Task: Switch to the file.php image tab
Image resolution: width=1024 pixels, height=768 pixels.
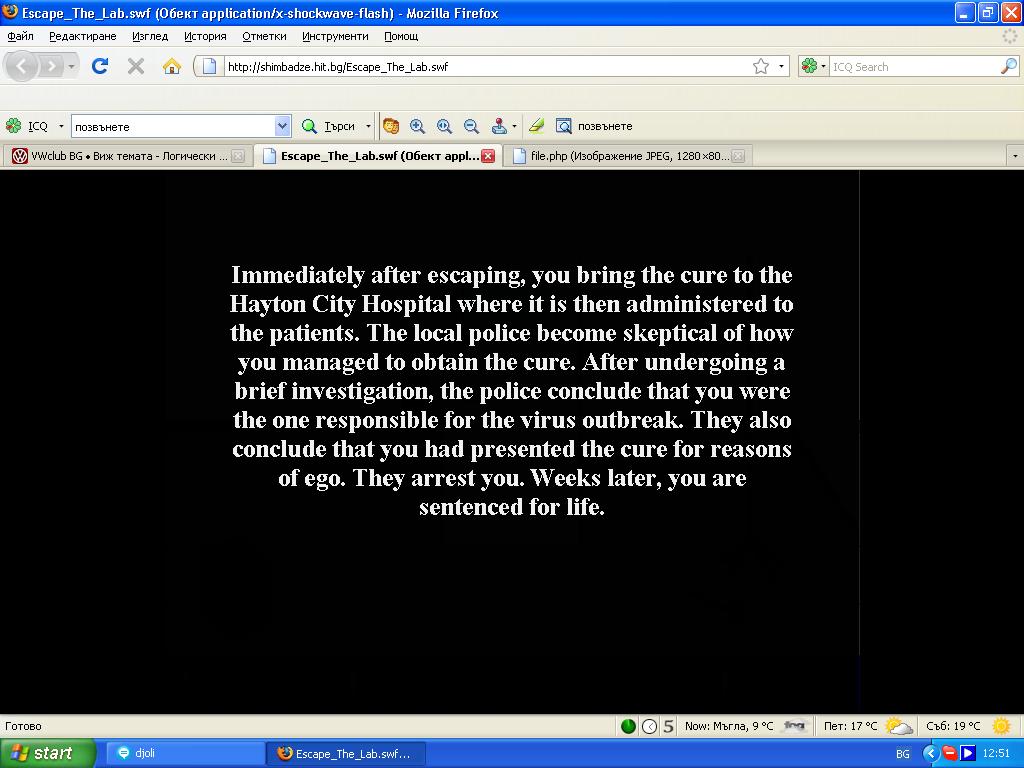Action: [627, 156]
